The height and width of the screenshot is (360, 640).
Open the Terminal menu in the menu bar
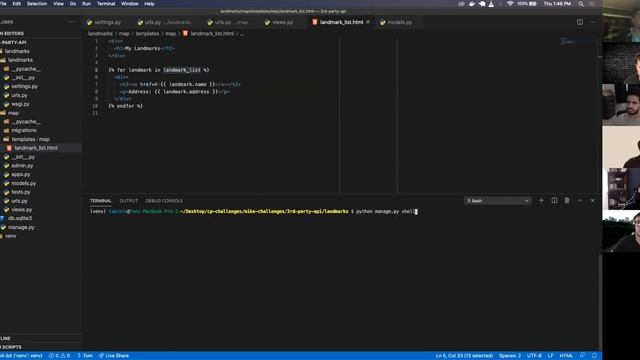106,4
